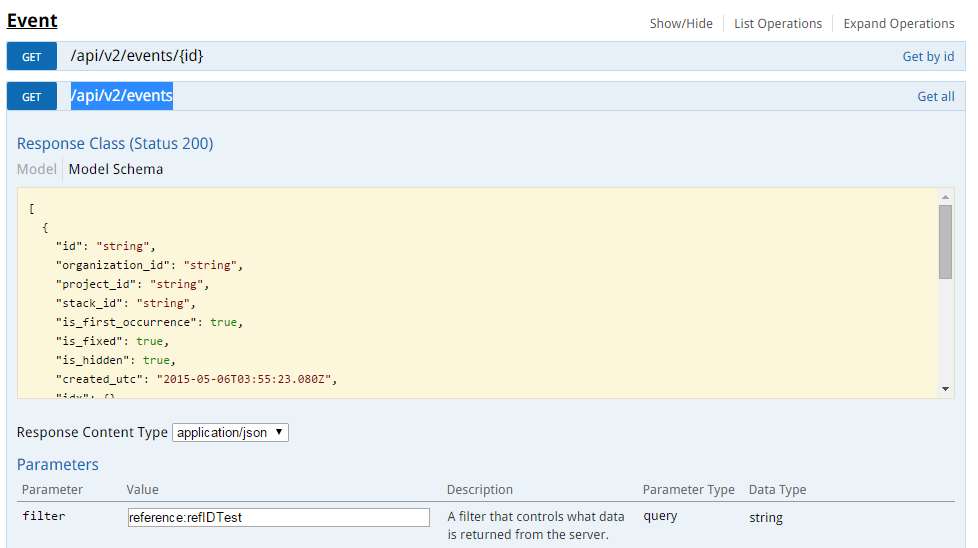Screen dimensions: 978x548
Task: Click the GET badge for /api/v2/events
Action: click(31, 97)
